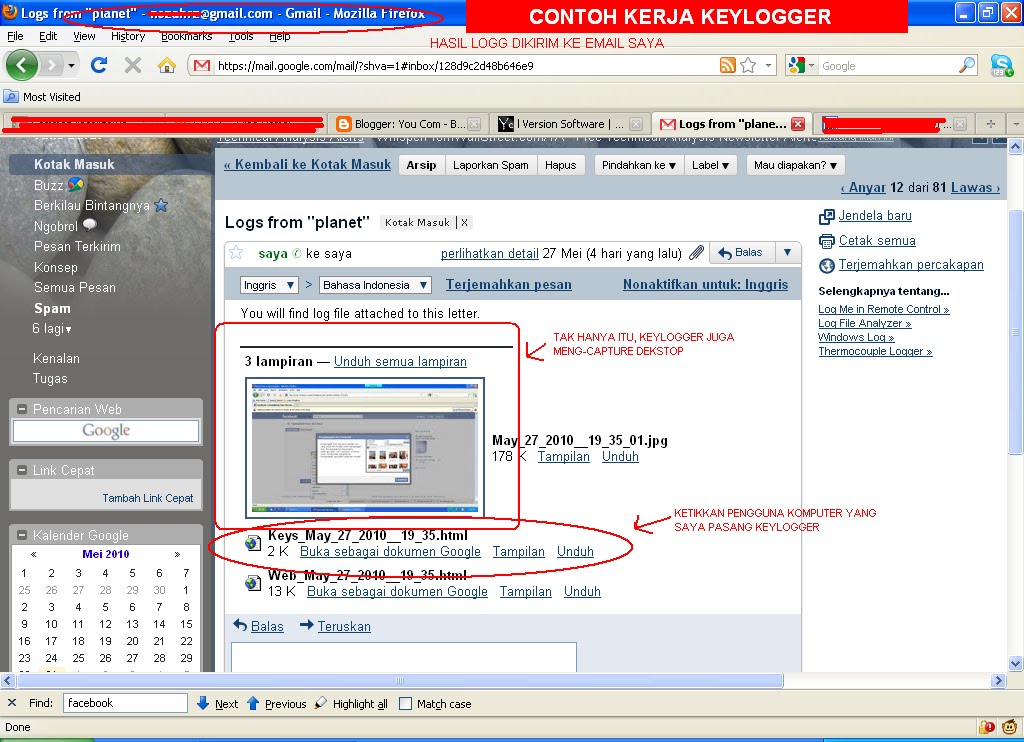This screenshot has width=1024, height=742.
Task: Open the Inggris source language dropdown
Action: click(x=269, y=285)
